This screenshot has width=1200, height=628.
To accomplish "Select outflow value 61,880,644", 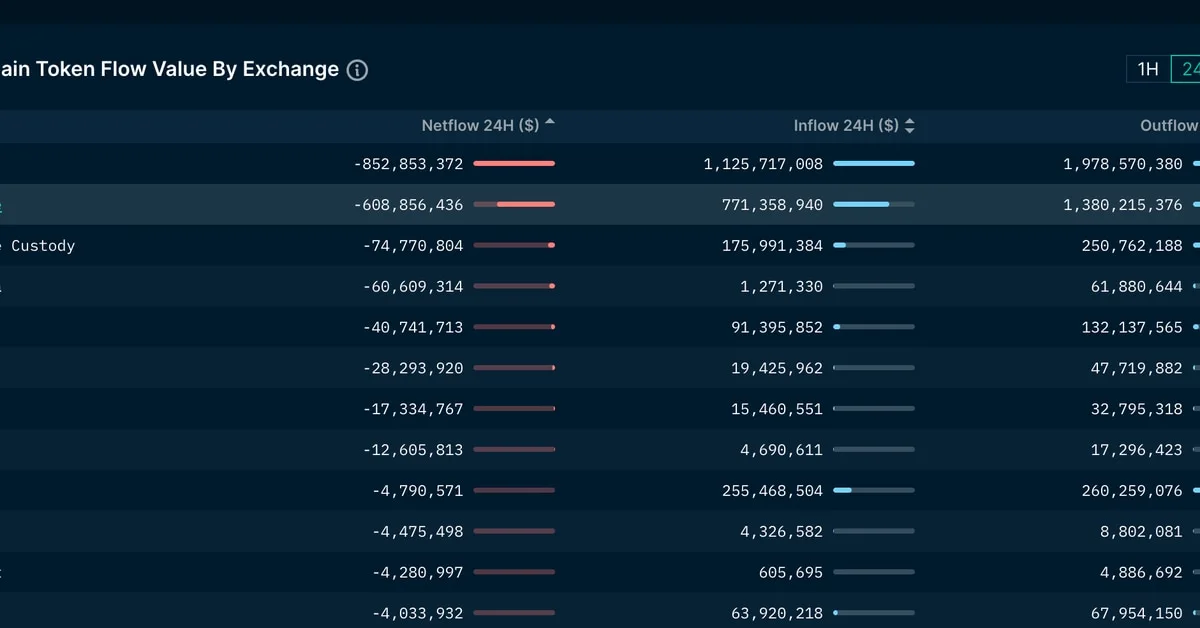I will click(1137, 287).
